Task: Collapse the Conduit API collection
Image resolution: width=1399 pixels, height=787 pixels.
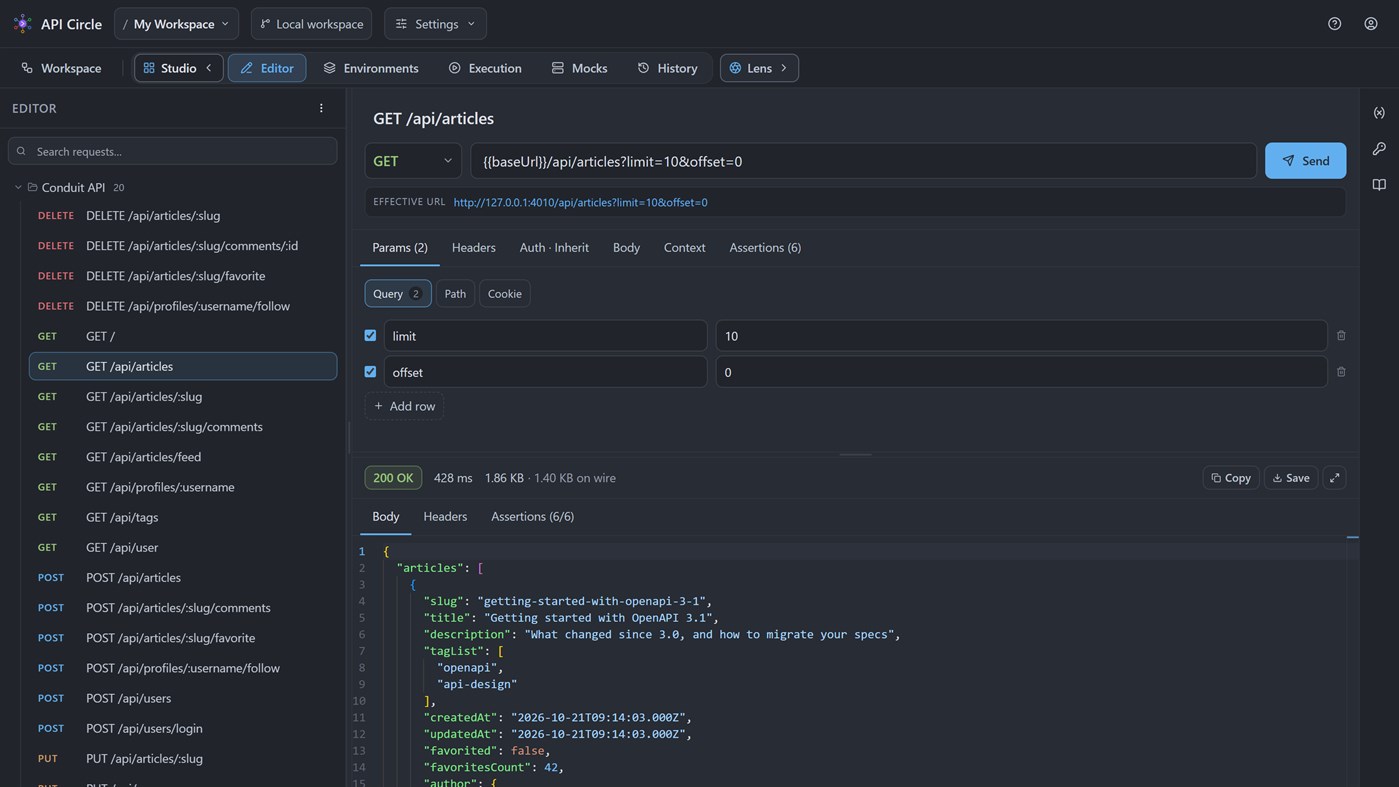Action: (17, 187)
